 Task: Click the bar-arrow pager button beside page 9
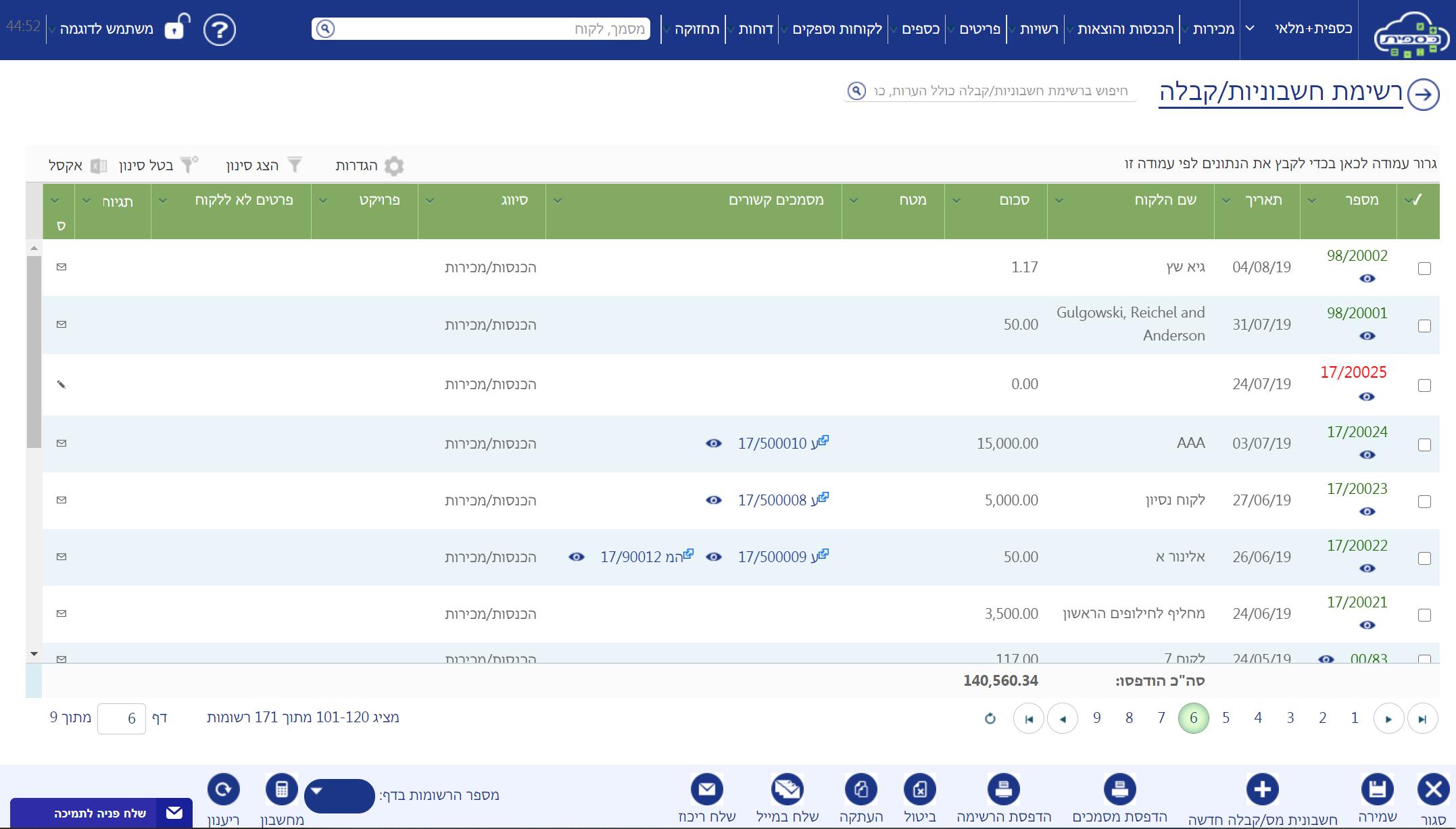[x=1029, y=718]
